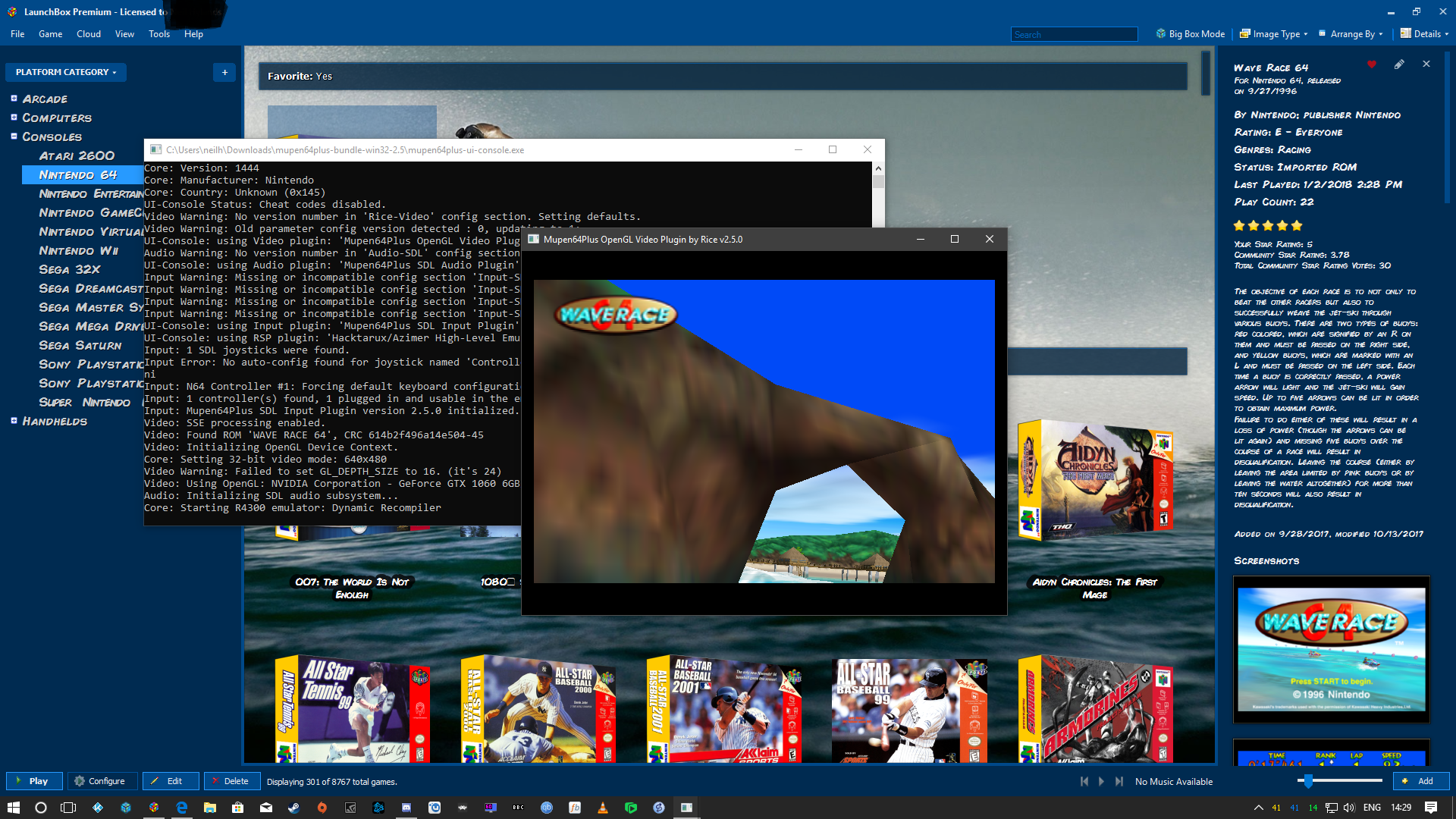Viewport: 1456px width, 819px height.
Task: Open the Help menu
Action: [x=193, y=34]
